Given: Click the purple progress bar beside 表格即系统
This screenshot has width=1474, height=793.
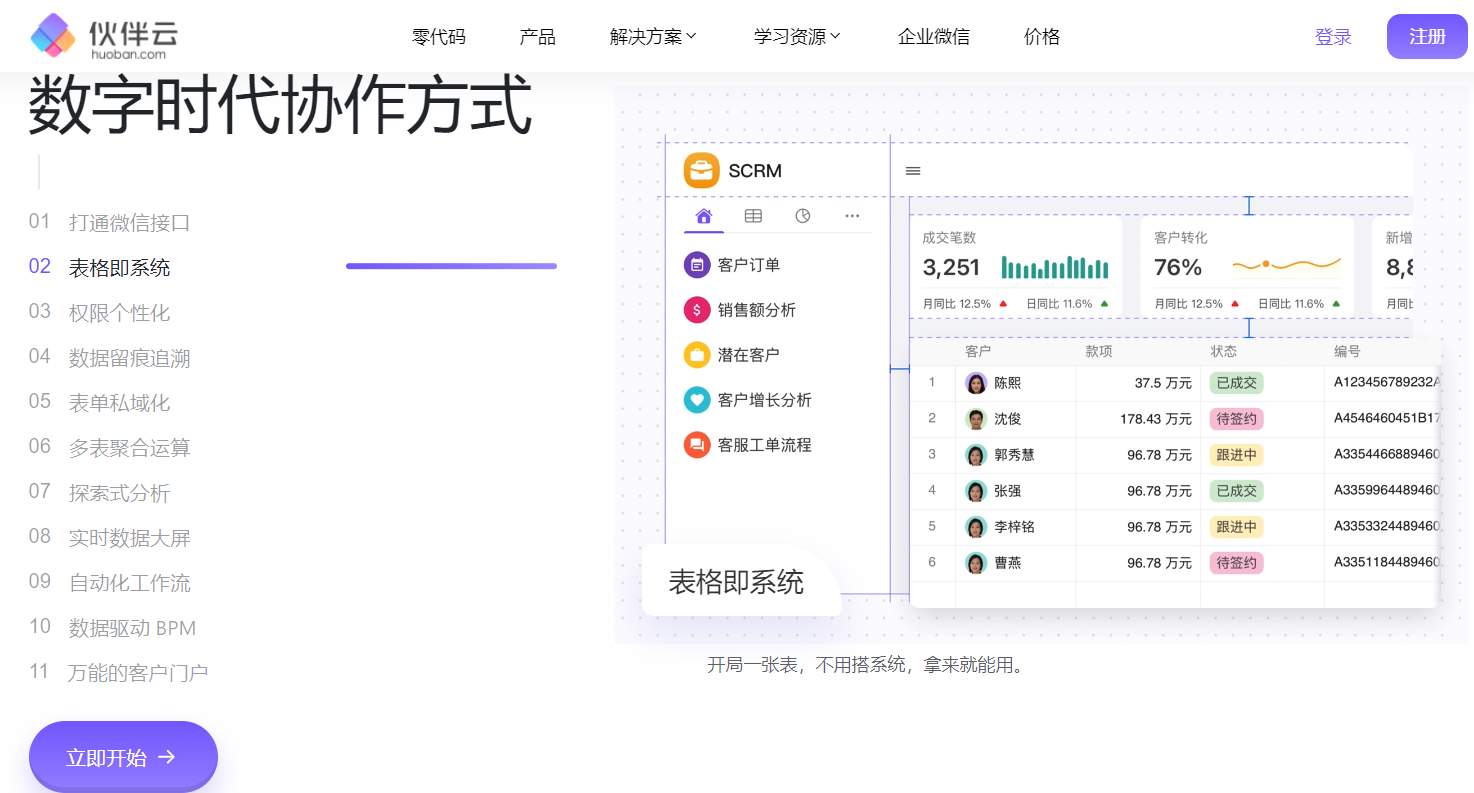Looking at the screenshot, I should [451, 266].
